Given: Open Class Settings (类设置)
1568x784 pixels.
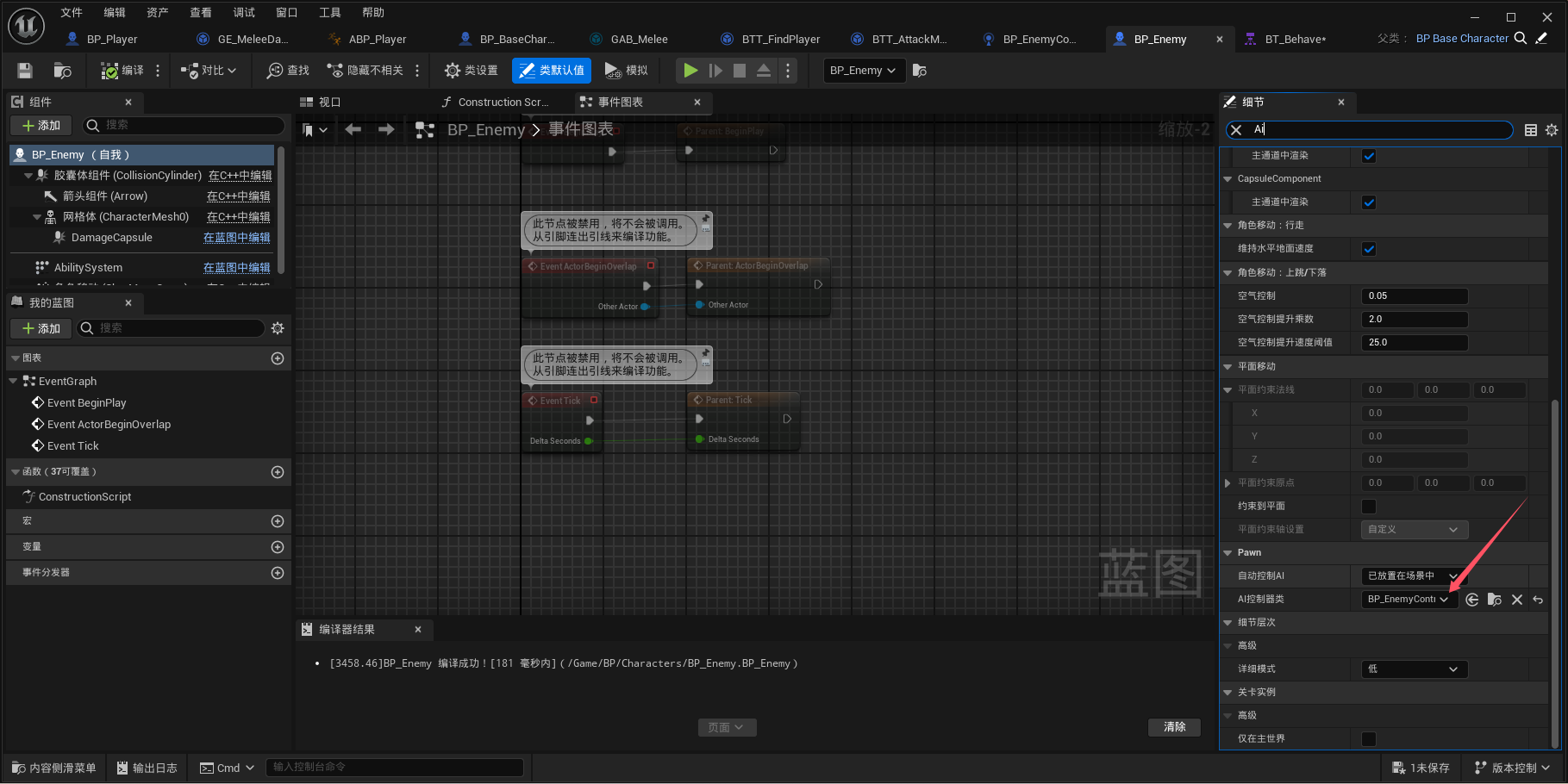Looking at the screenshot, I should click(x=472, y=71).
